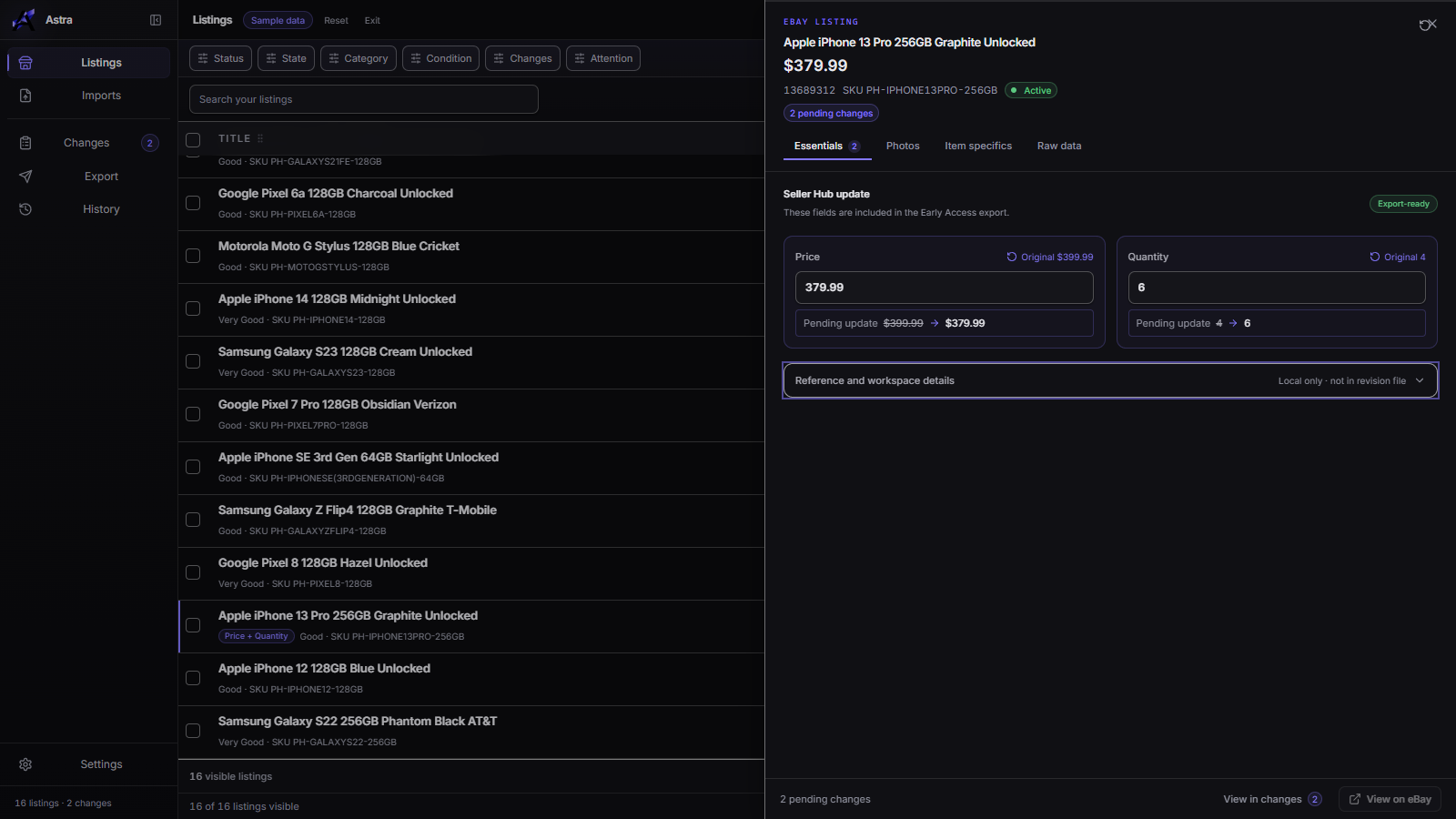Open History via its clock icon
The image size is (1456, 819).
25,209
